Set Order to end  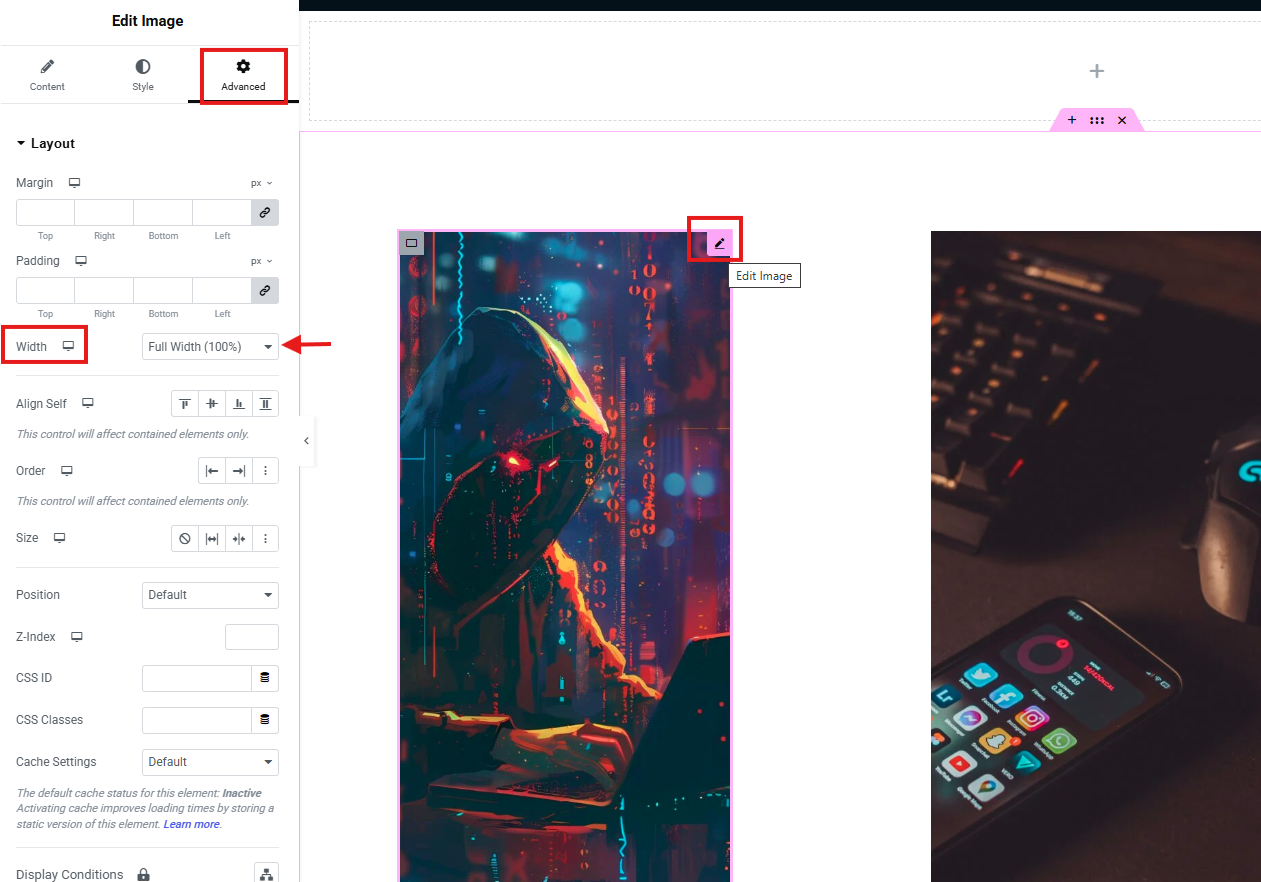click(239, 471)
